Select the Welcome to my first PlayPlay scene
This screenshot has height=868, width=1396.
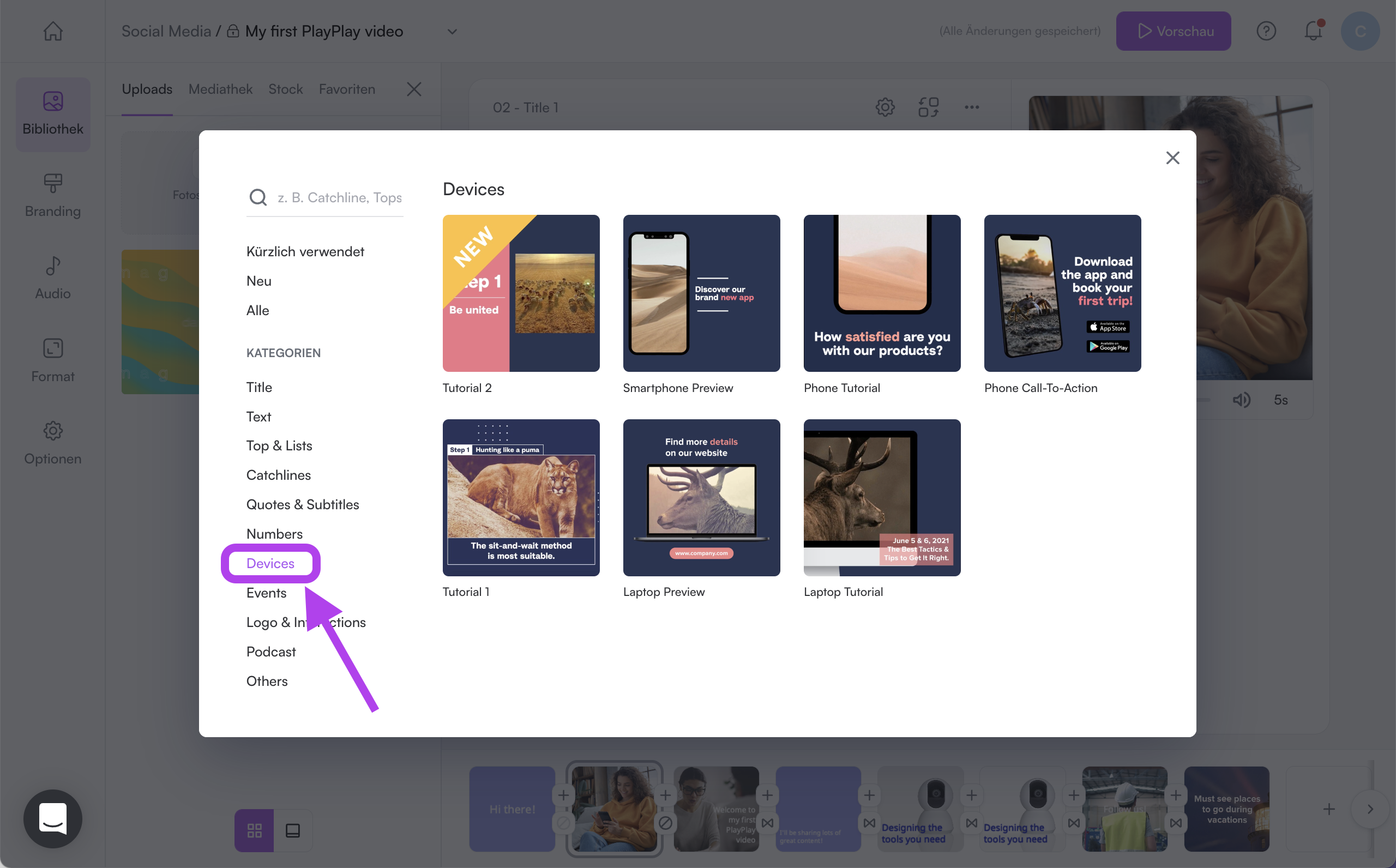click(717, 809)
